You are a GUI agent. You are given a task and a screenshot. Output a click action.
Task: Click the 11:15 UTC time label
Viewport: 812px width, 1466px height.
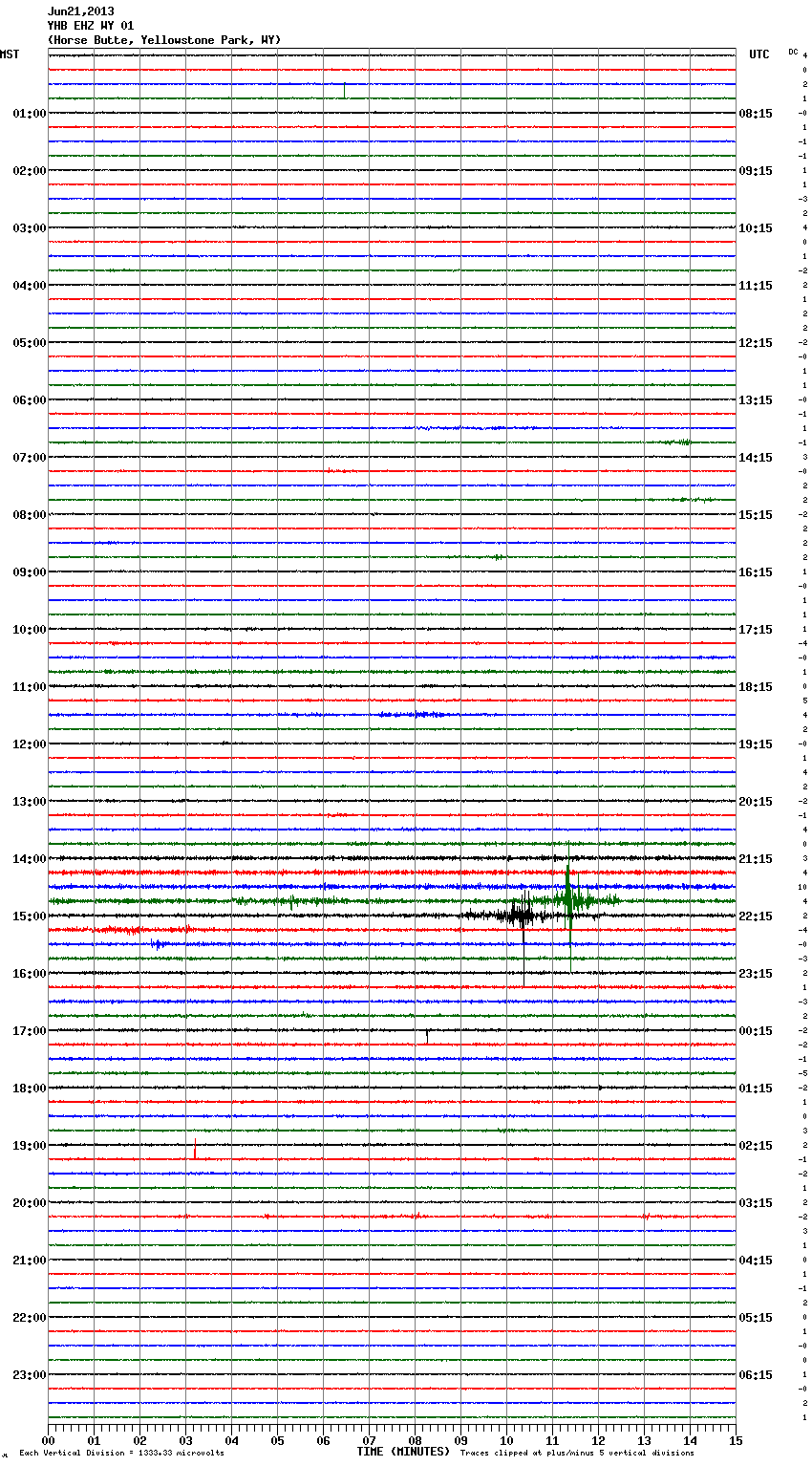pyautogui.click(x=756, y=286)
